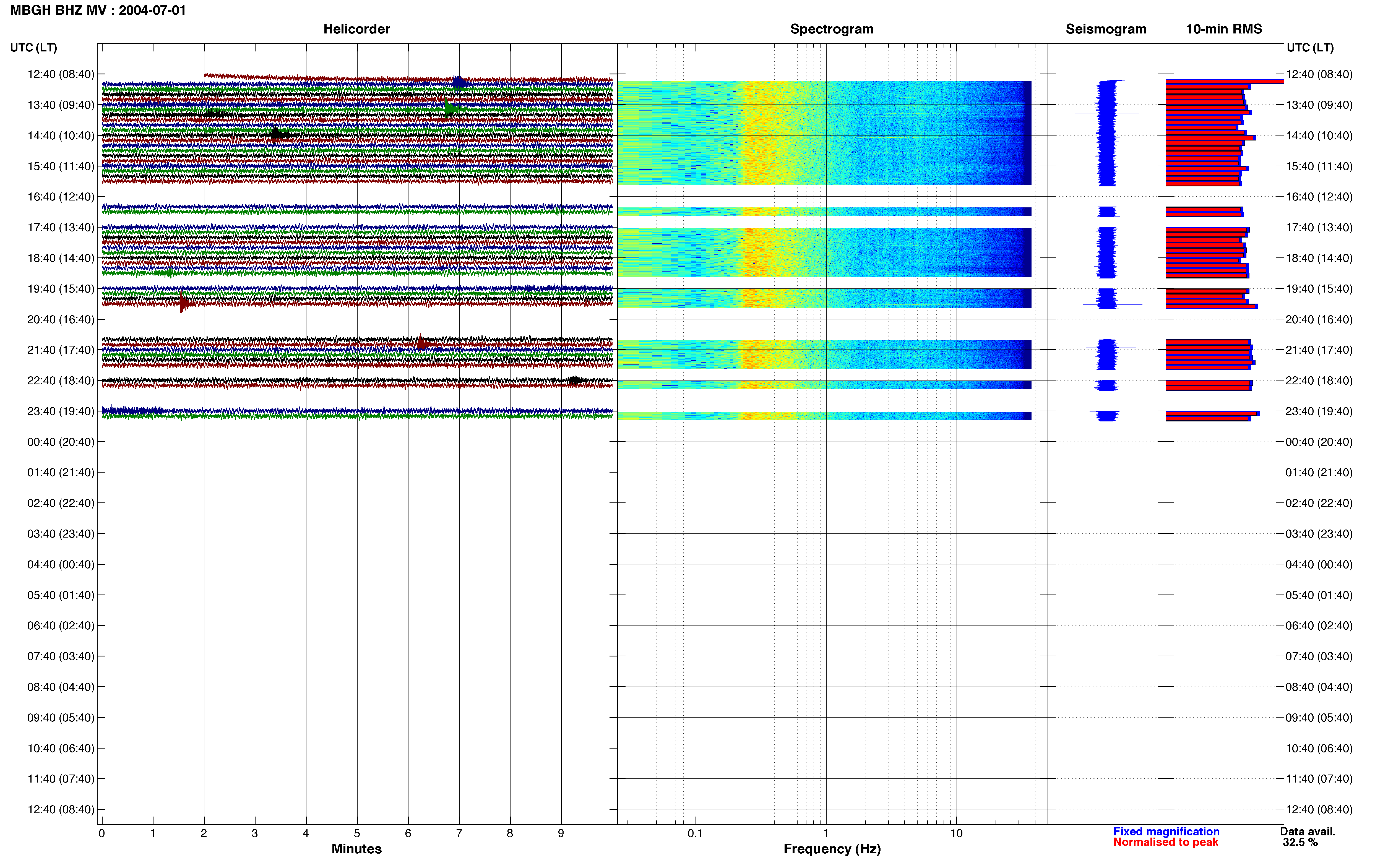Viewport: 1388px width, 868px height.
Task: Click dark-red event near minute 6 above 21:40
Action: [423, 343]
